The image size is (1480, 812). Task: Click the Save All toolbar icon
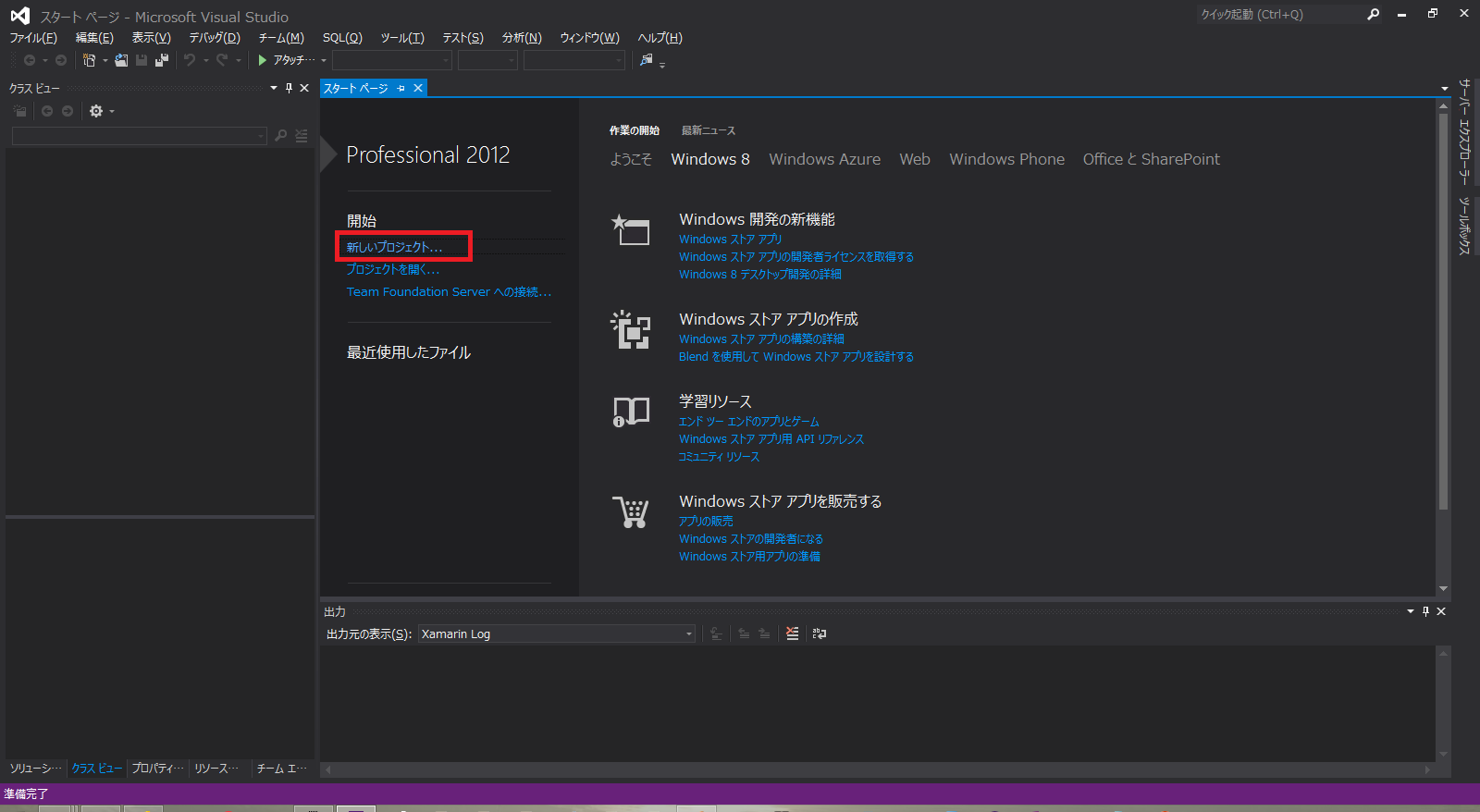162,60
